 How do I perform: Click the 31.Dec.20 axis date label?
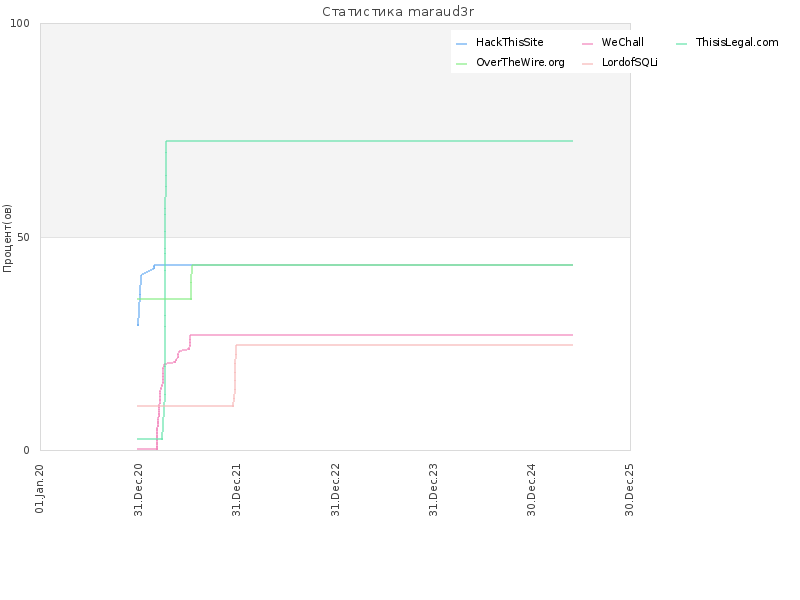(x=138, y=489)
